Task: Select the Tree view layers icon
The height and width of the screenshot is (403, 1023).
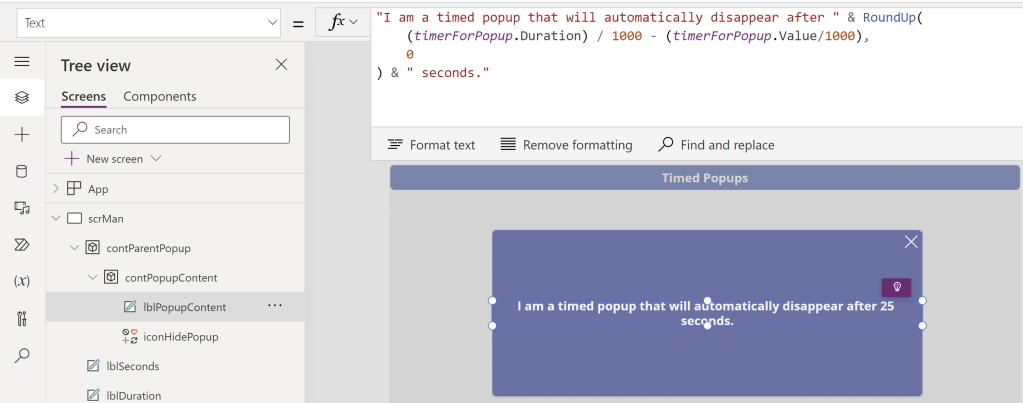Action: pyautogui.click(x=22, y=97)
